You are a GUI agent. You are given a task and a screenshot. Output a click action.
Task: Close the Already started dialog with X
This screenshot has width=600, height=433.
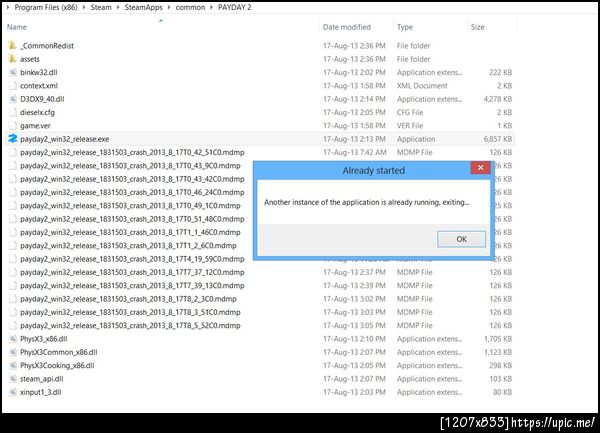coord(481,168)
